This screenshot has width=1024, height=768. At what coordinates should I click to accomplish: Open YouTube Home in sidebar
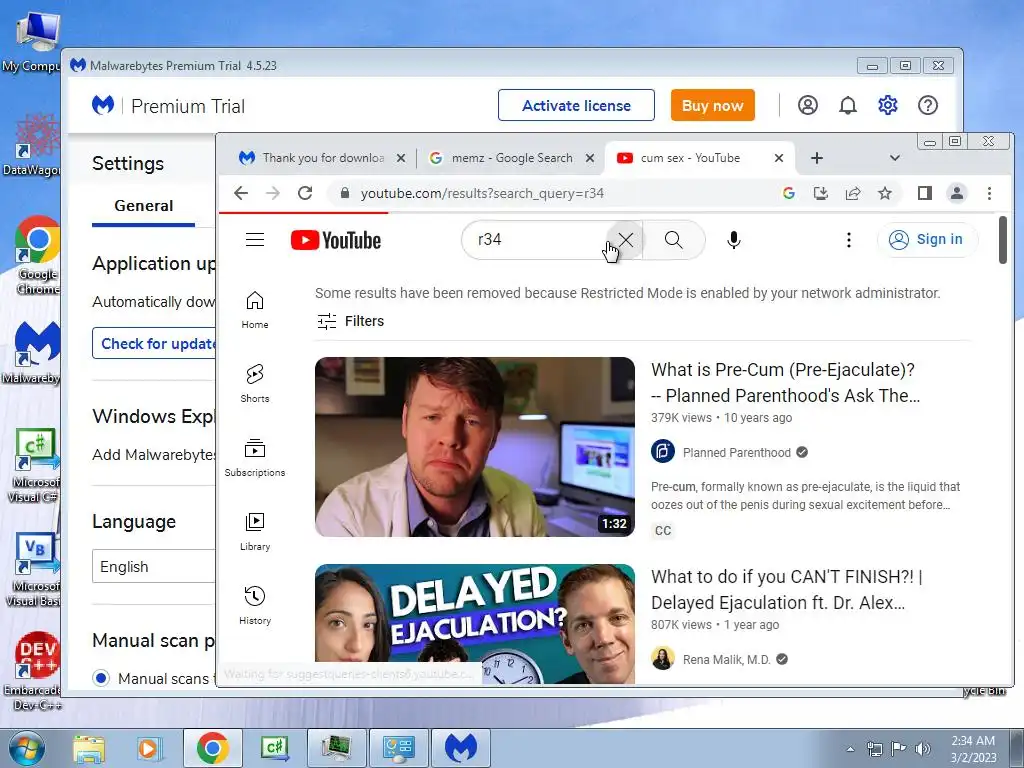point(255,310)
